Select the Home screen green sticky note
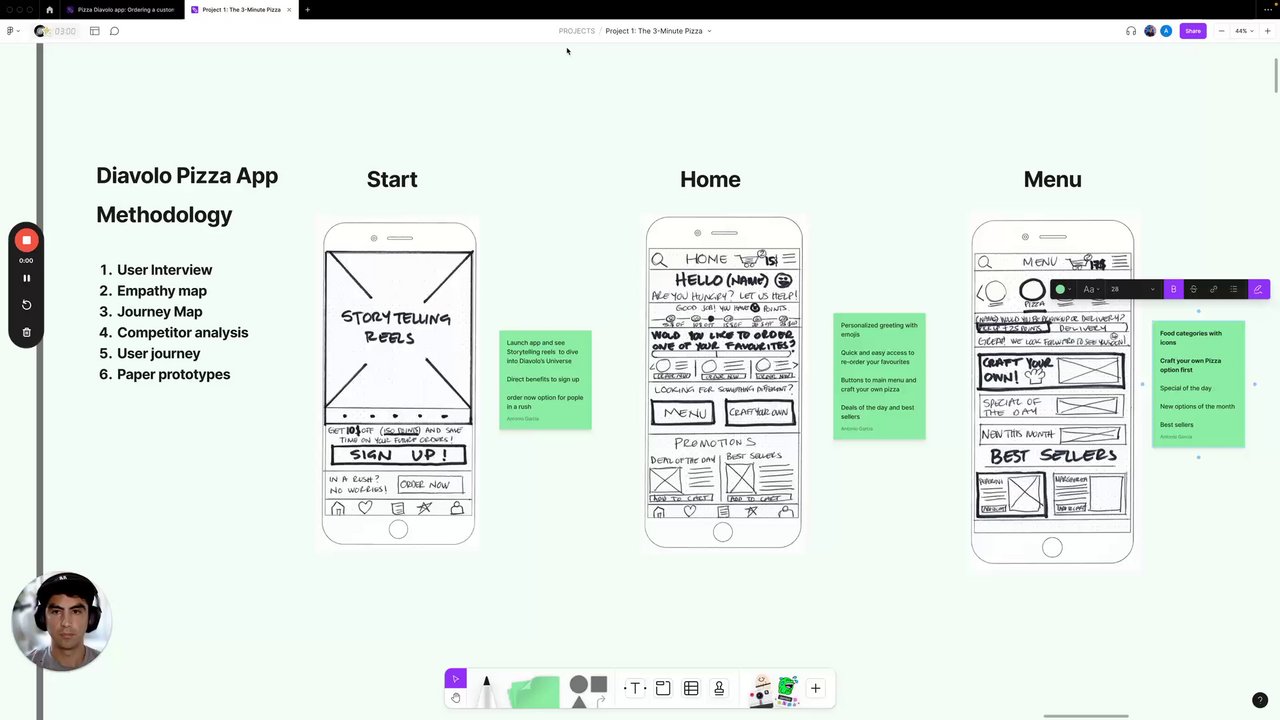Image resolution: width=1280 pixels, height=720 pixels. [879, 376]
